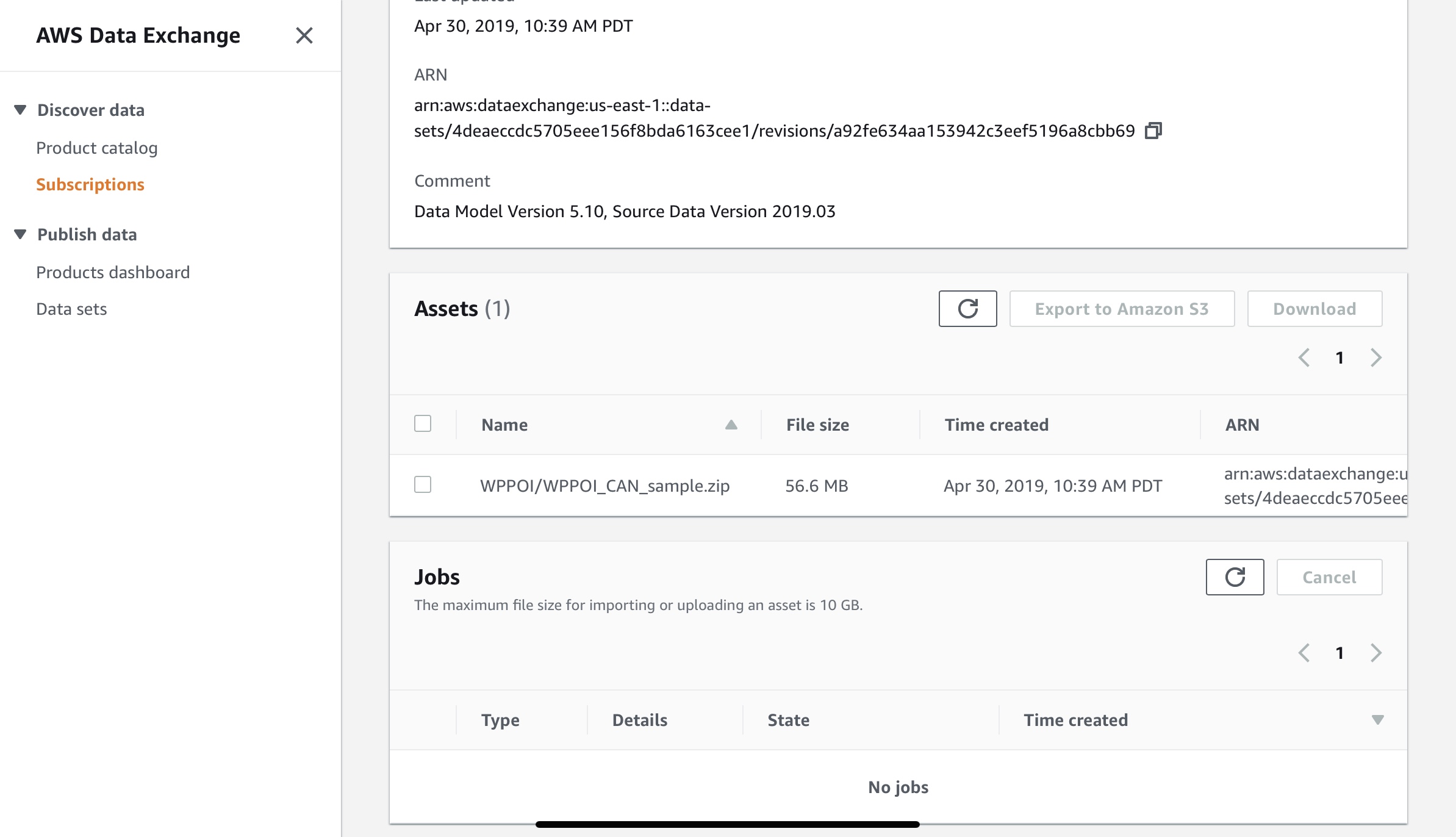Sort assets by Time created
Viewport: 1456px width, 837px height.
coord(997,425)
